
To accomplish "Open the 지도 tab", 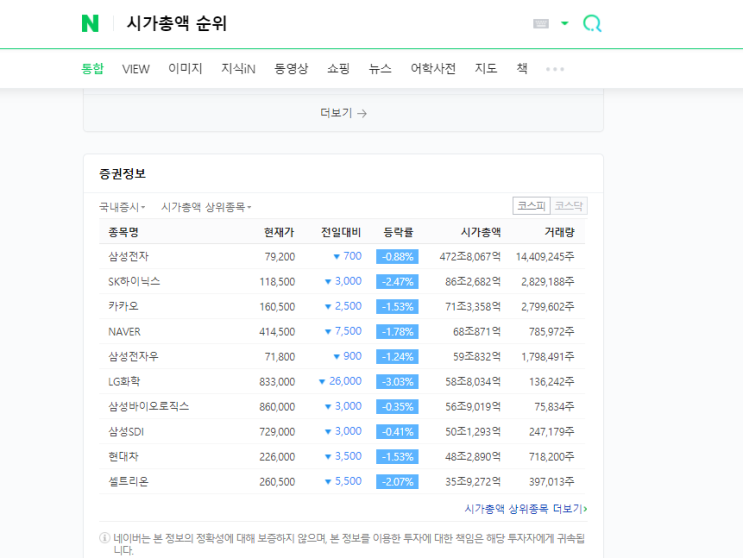I will tap(486, 69).
